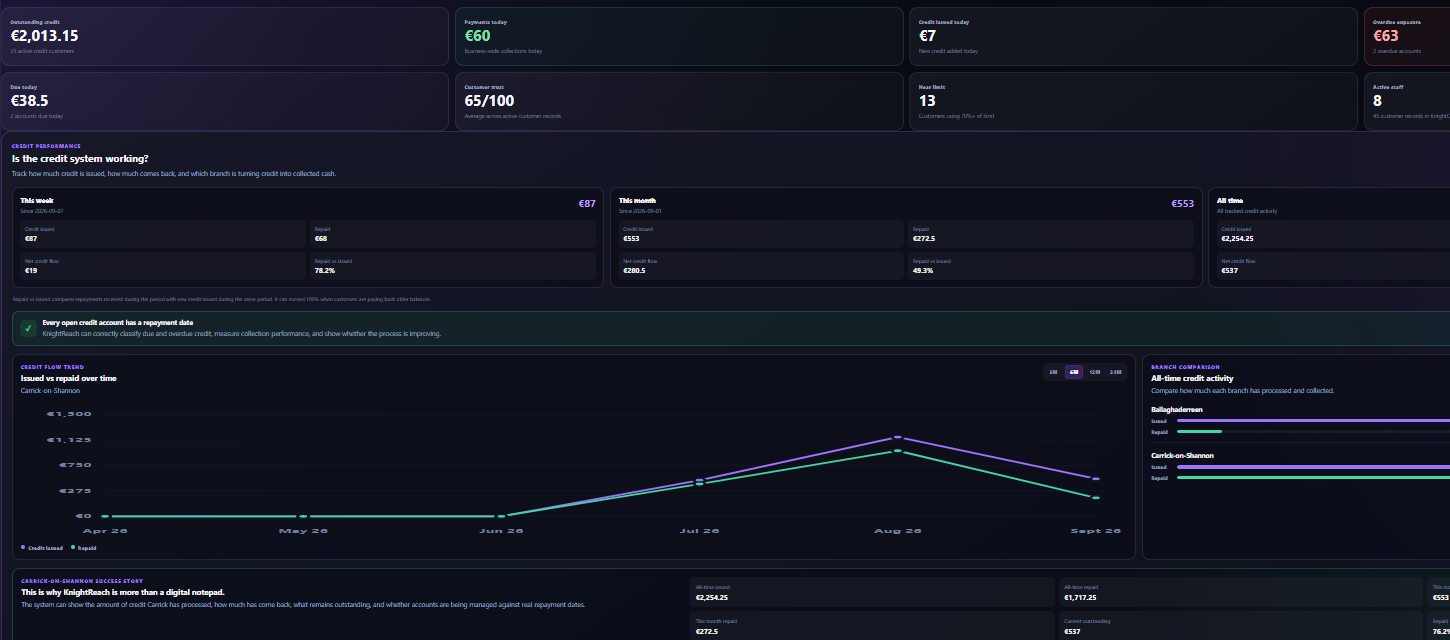
Task: Click the This month Credit issued tile
Action: click(x=761, y=234)
